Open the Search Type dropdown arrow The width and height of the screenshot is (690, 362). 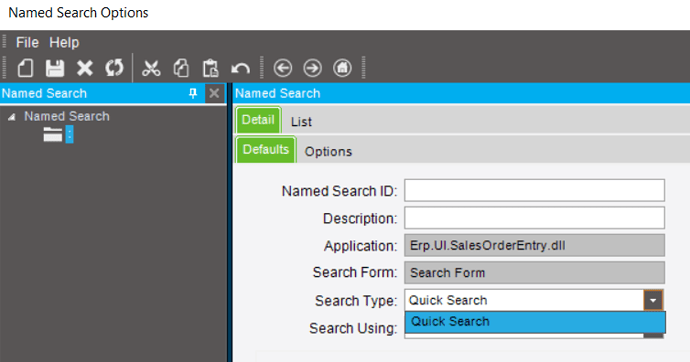[x=653, y=301]
